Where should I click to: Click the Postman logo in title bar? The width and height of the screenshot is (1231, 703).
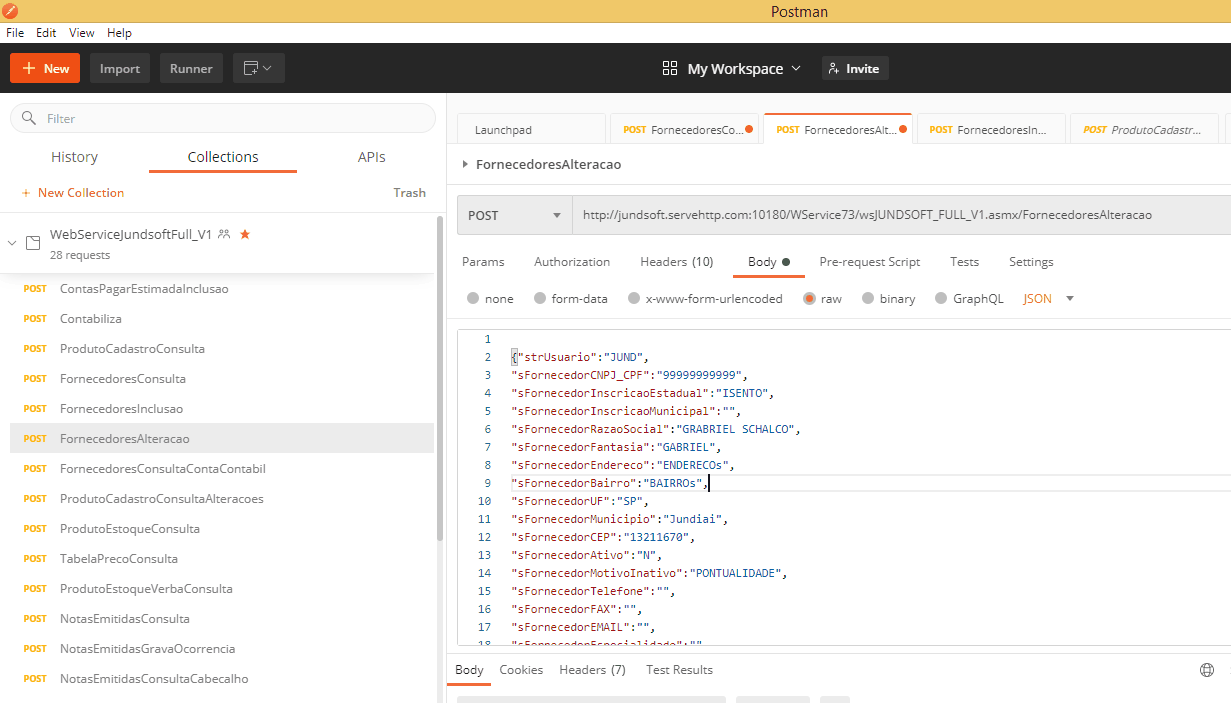point(10,11)
